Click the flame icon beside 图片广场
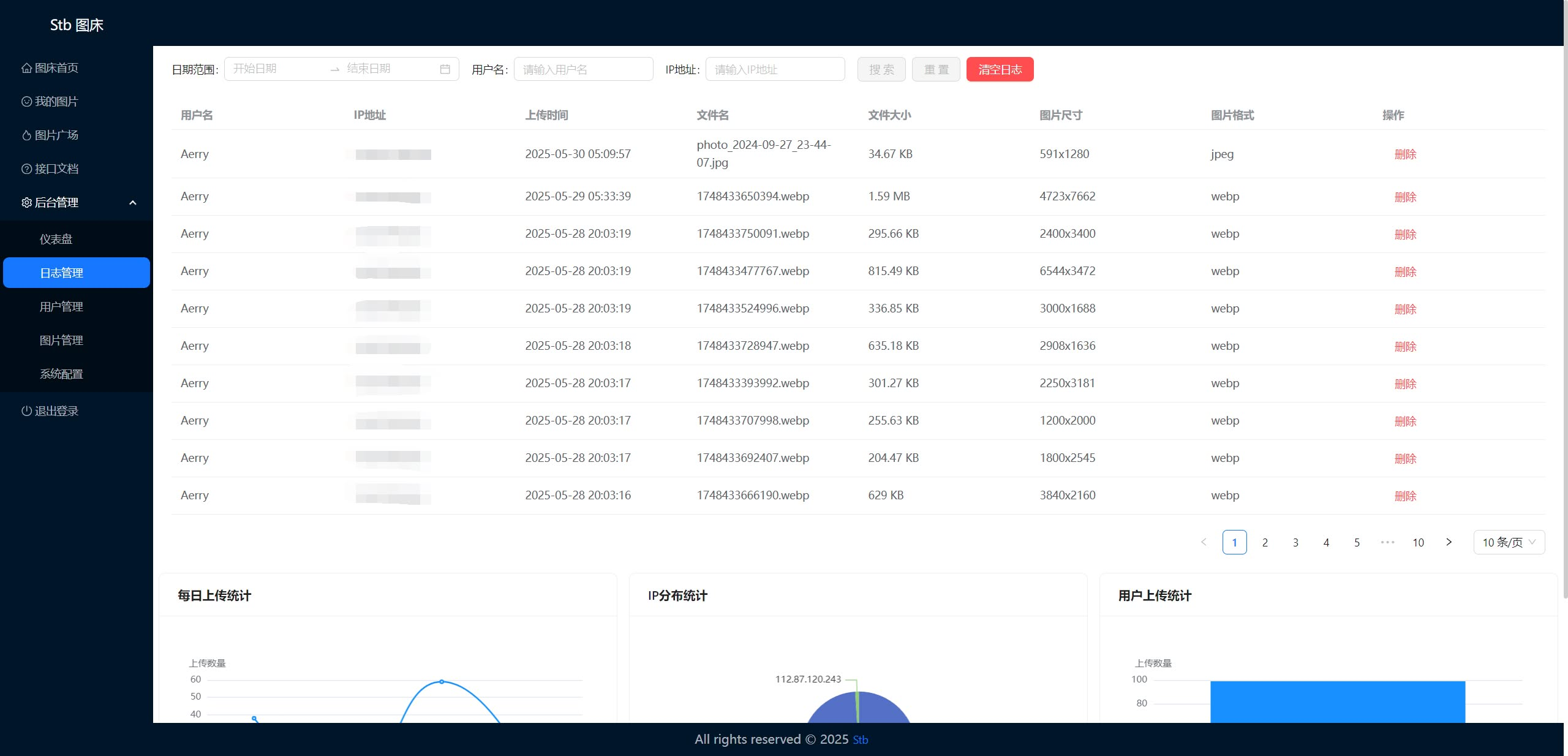1568x756 pixels. (x=26, y=135)
